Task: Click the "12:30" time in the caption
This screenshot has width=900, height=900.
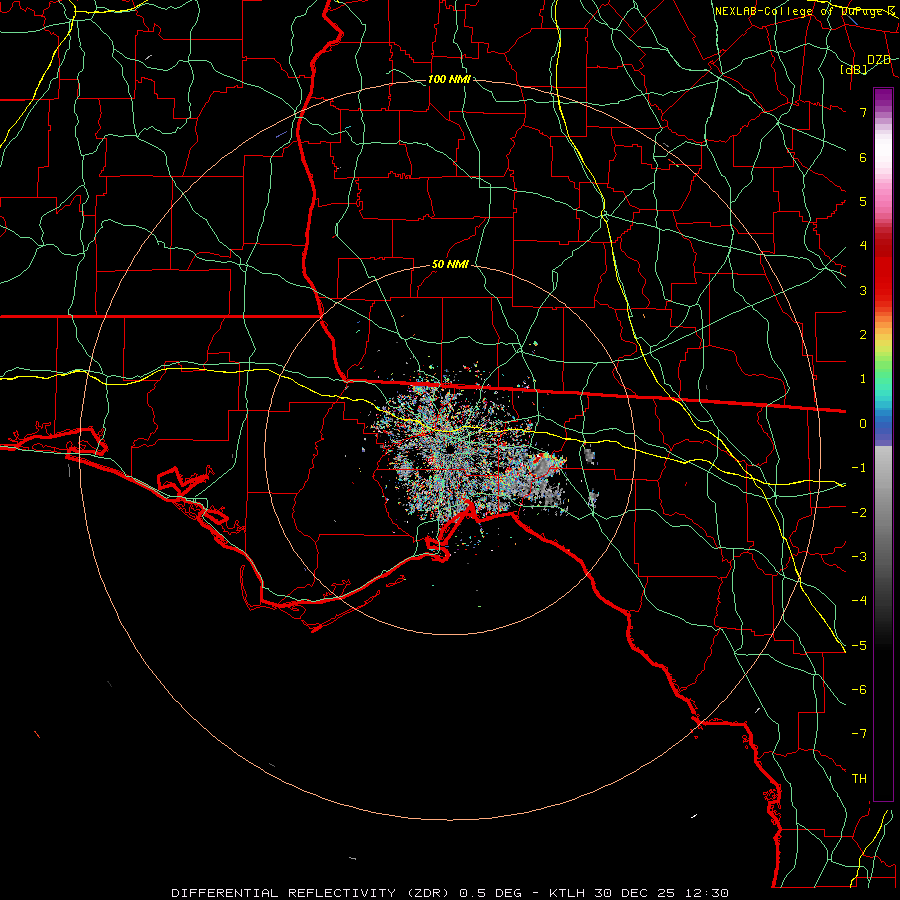Action: (x=705, y=893)
